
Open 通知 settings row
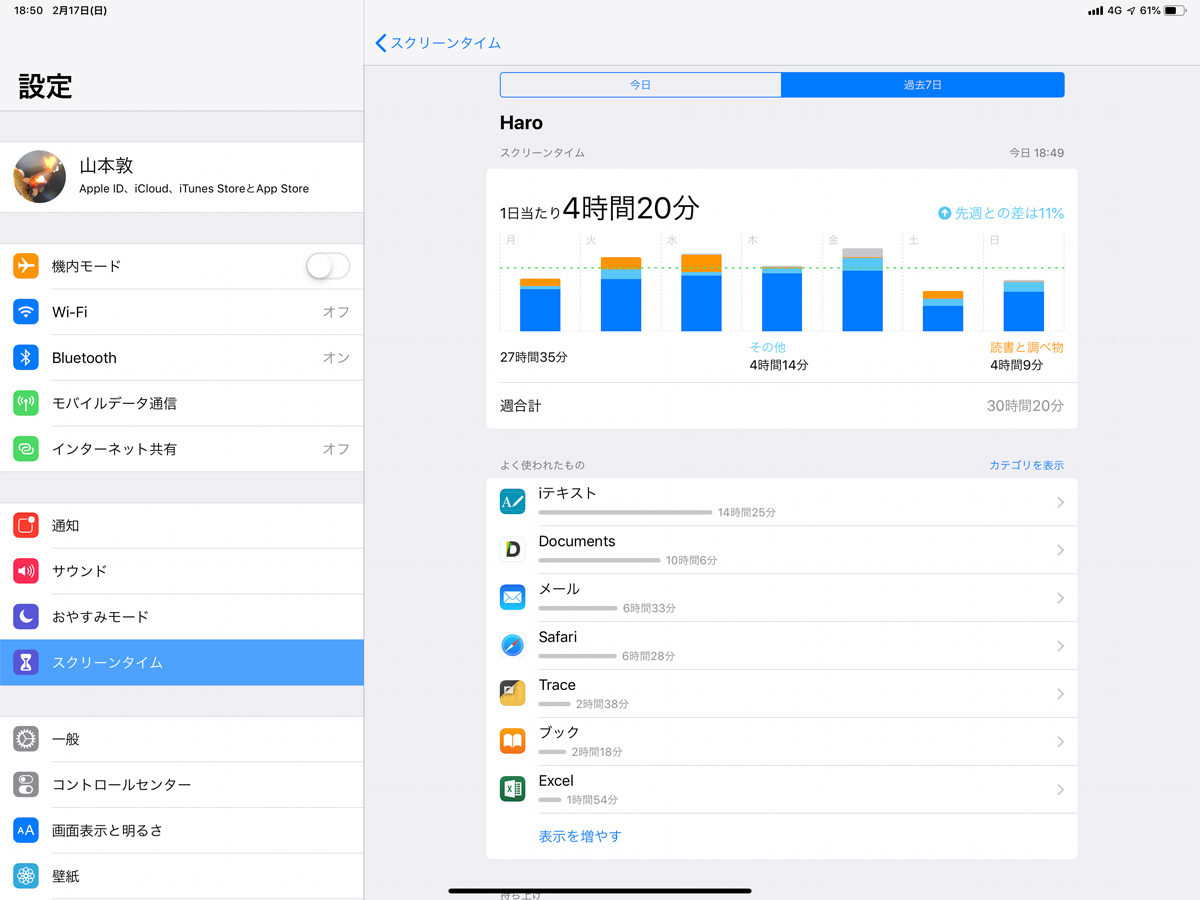coord(182,525)
